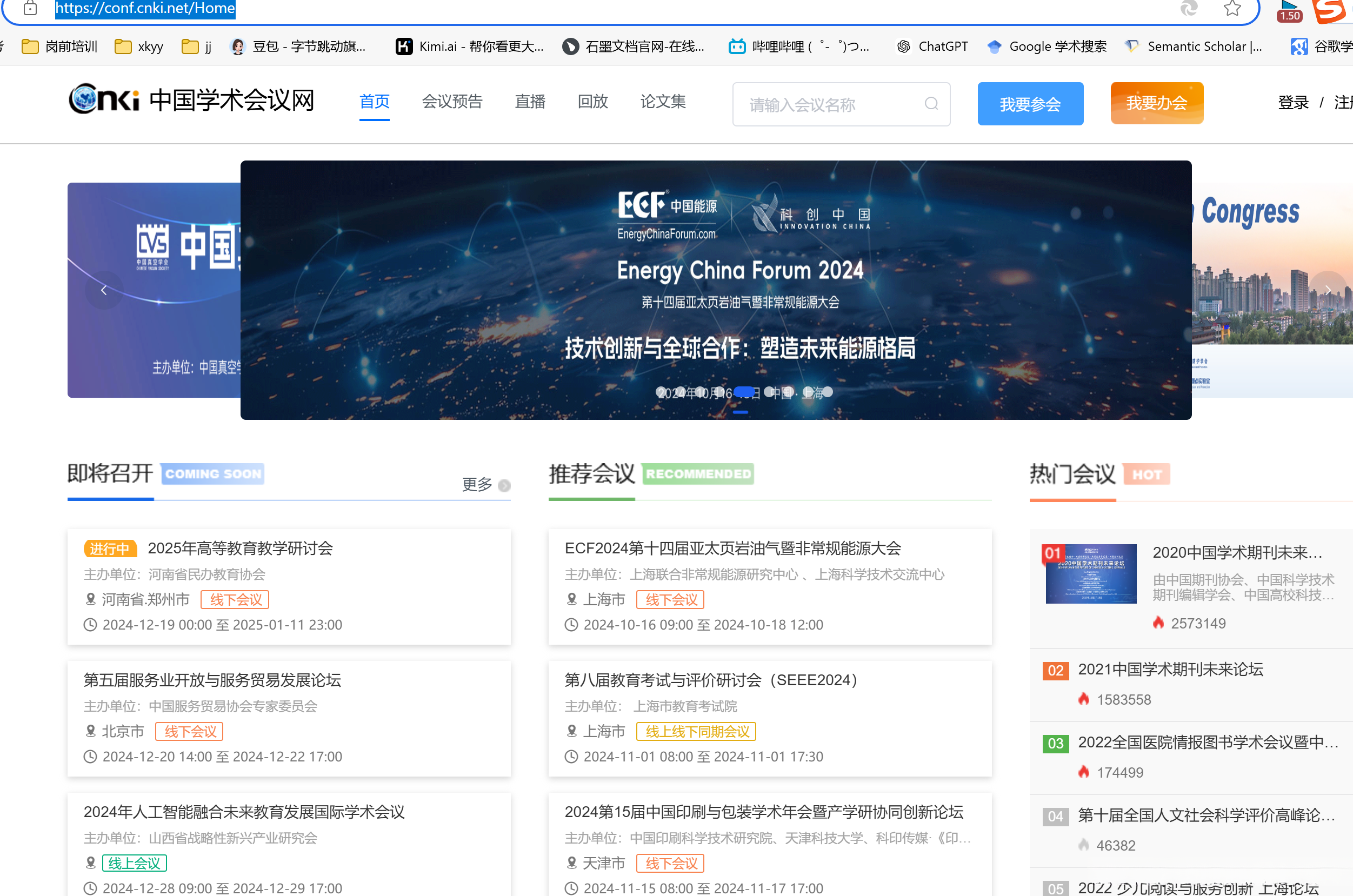Click the site info lock icon

click(x=30, y=9)
